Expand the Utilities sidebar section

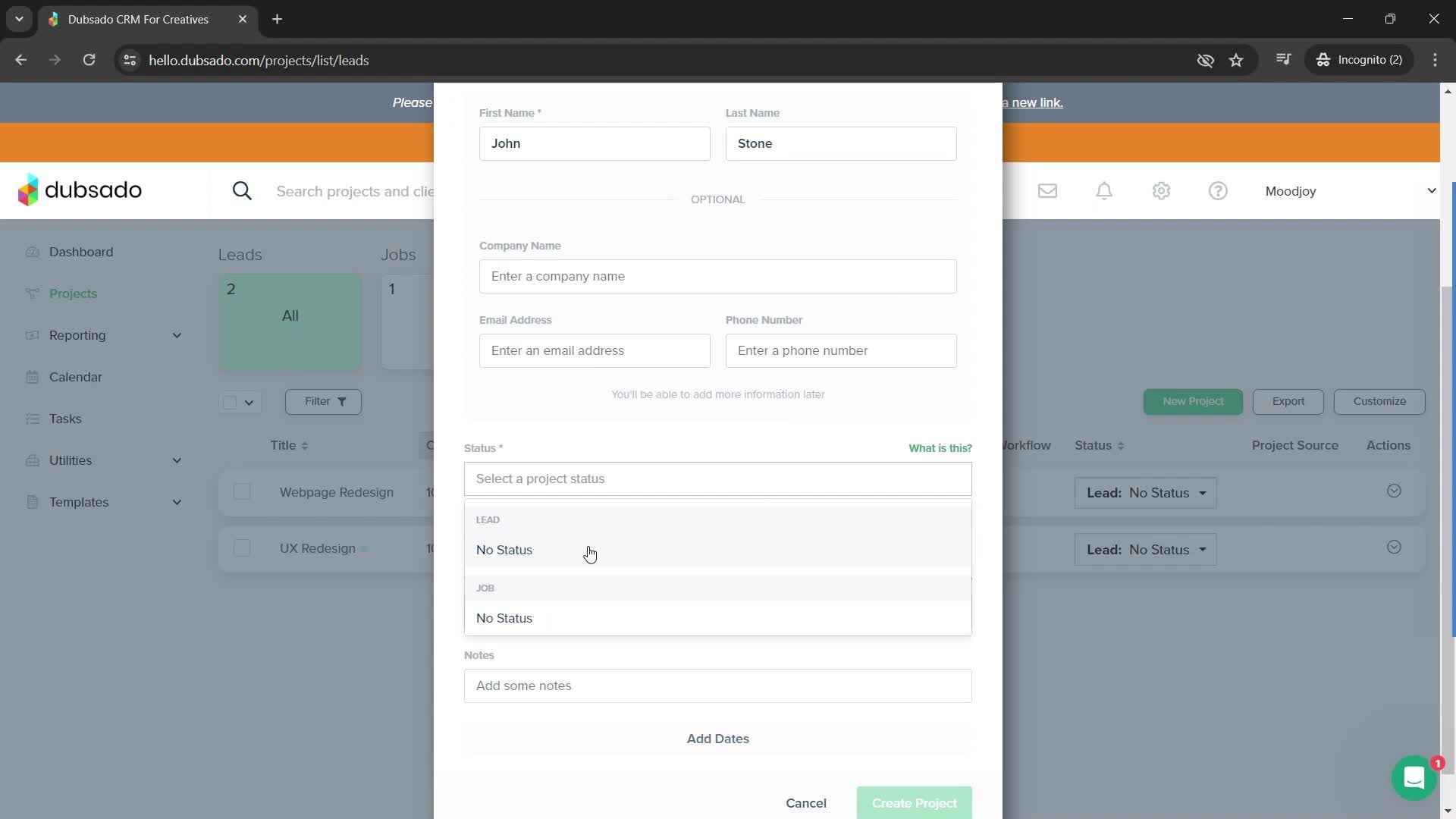[x=177, y=460]
